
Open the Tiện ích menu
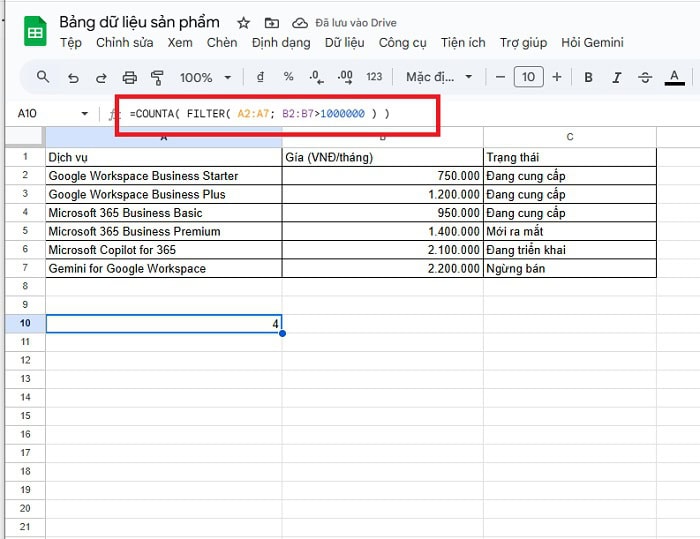pyautogui.click(x=463, y=42)
